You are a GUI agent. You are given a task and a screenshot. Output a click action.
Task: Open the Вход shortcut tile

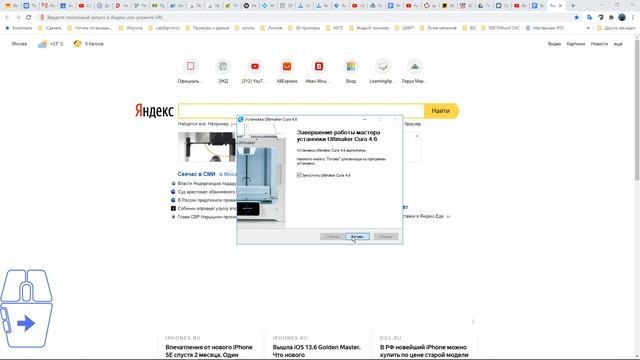tap(351, 71)
